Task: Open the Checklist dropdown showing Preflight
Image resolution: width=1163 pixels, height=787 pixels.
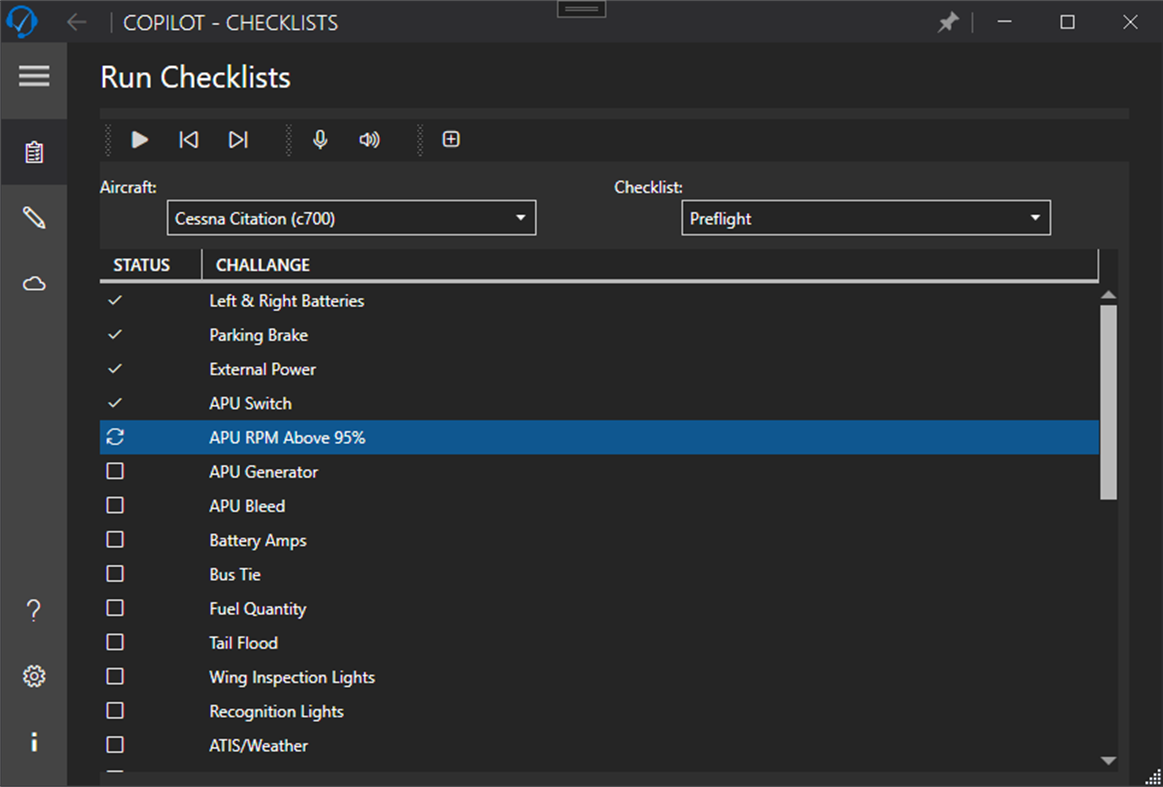Action: point(866,217)
